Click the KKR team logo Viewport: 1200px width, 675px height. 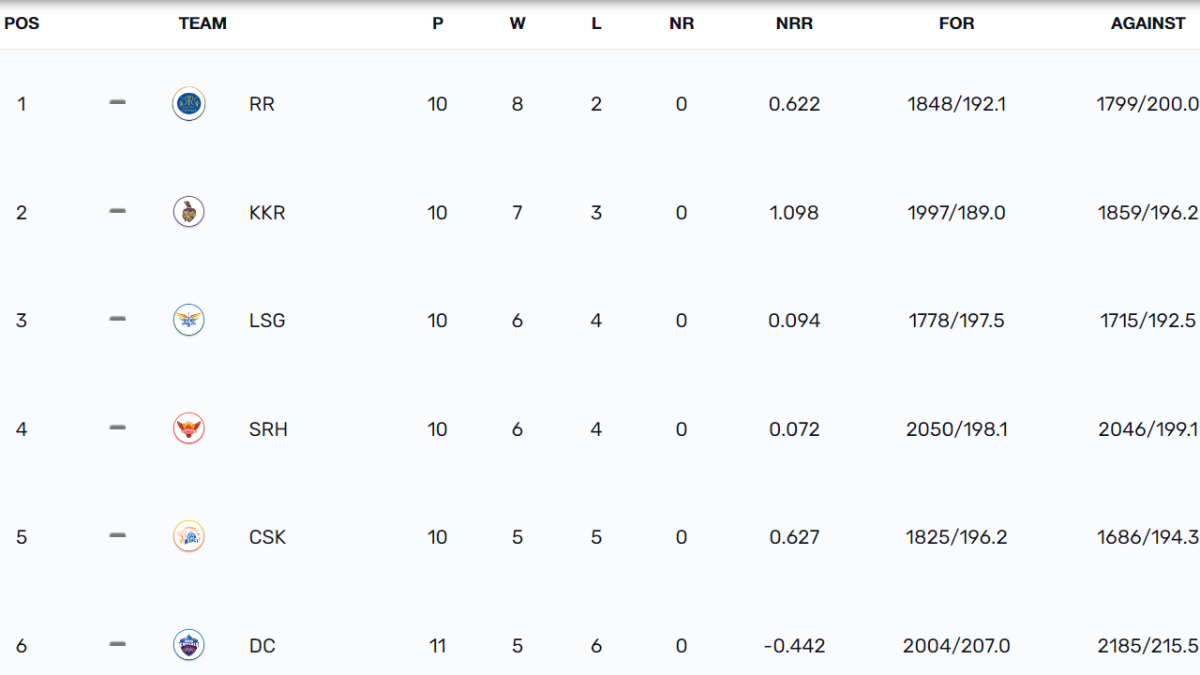pyautogui.click(x=189, y=212)
